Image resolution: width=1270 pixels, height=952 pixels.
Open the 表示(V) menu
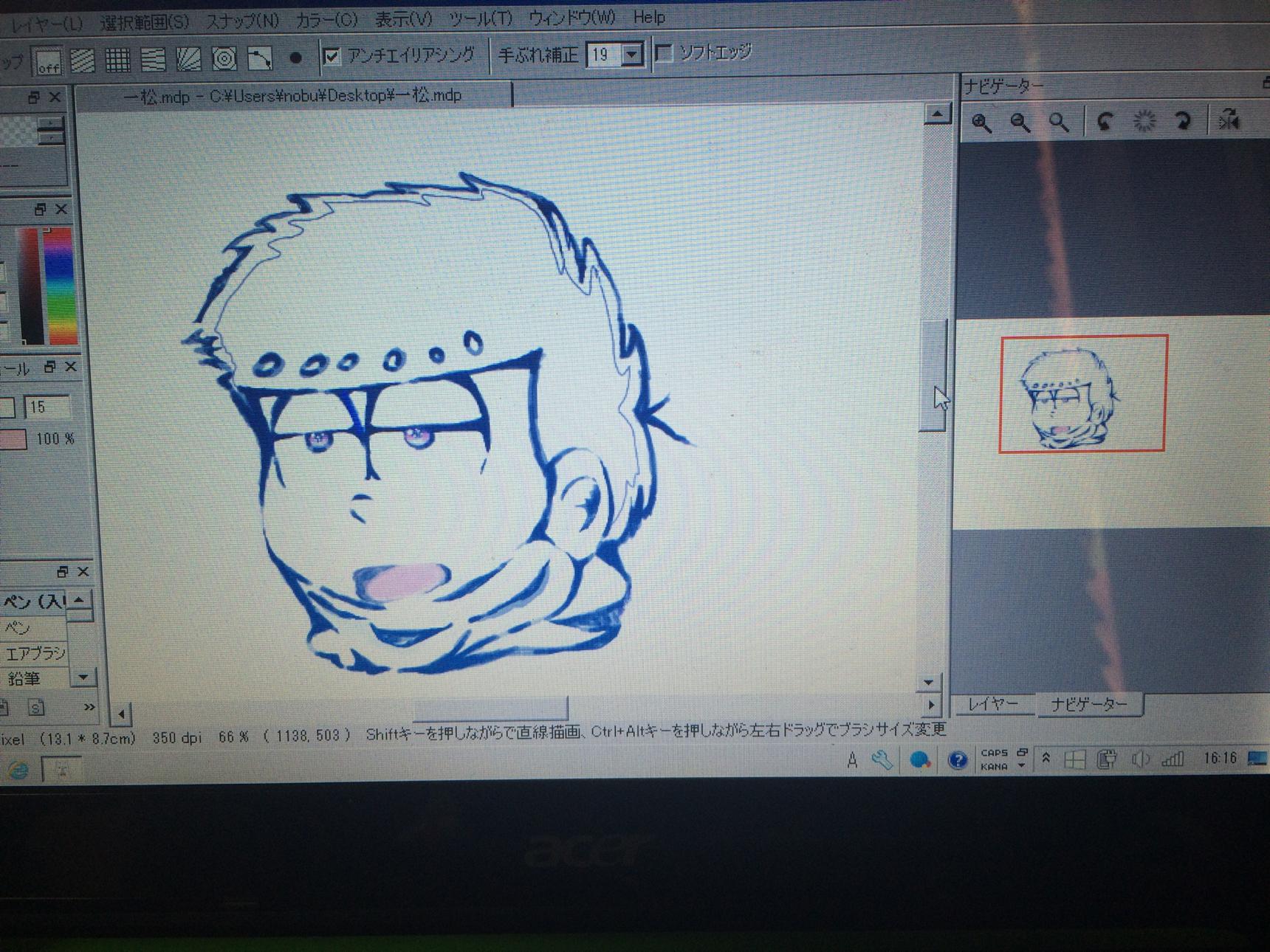[x=403, y=19]
